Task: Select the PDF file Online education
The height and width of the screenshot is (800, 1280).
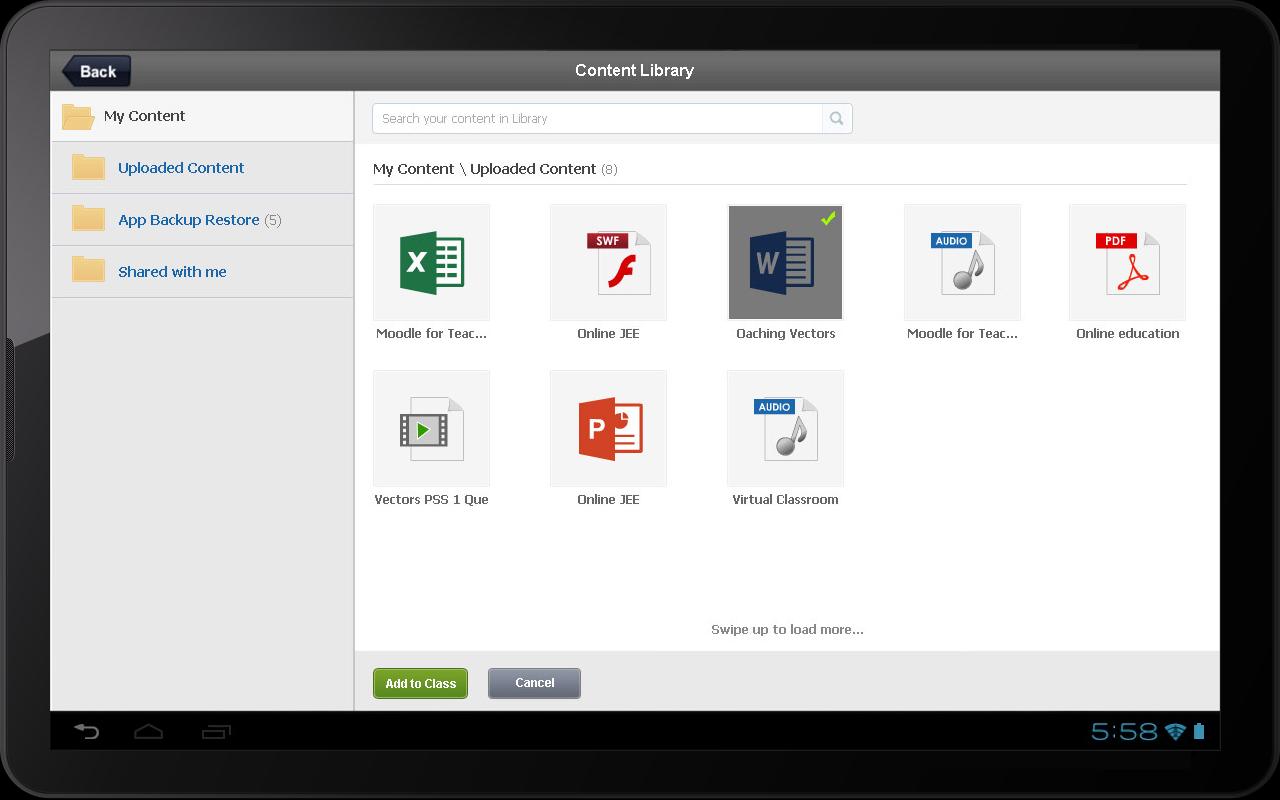Action: 1127,262
